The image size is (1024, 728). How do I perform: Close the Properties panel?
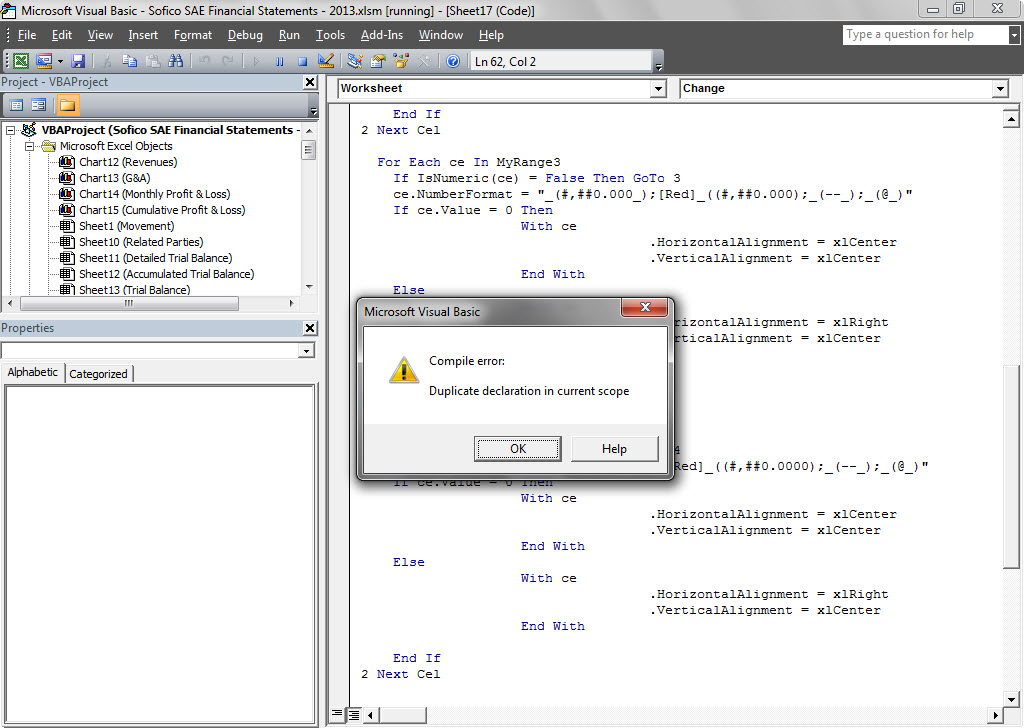[x=310, y=328]
